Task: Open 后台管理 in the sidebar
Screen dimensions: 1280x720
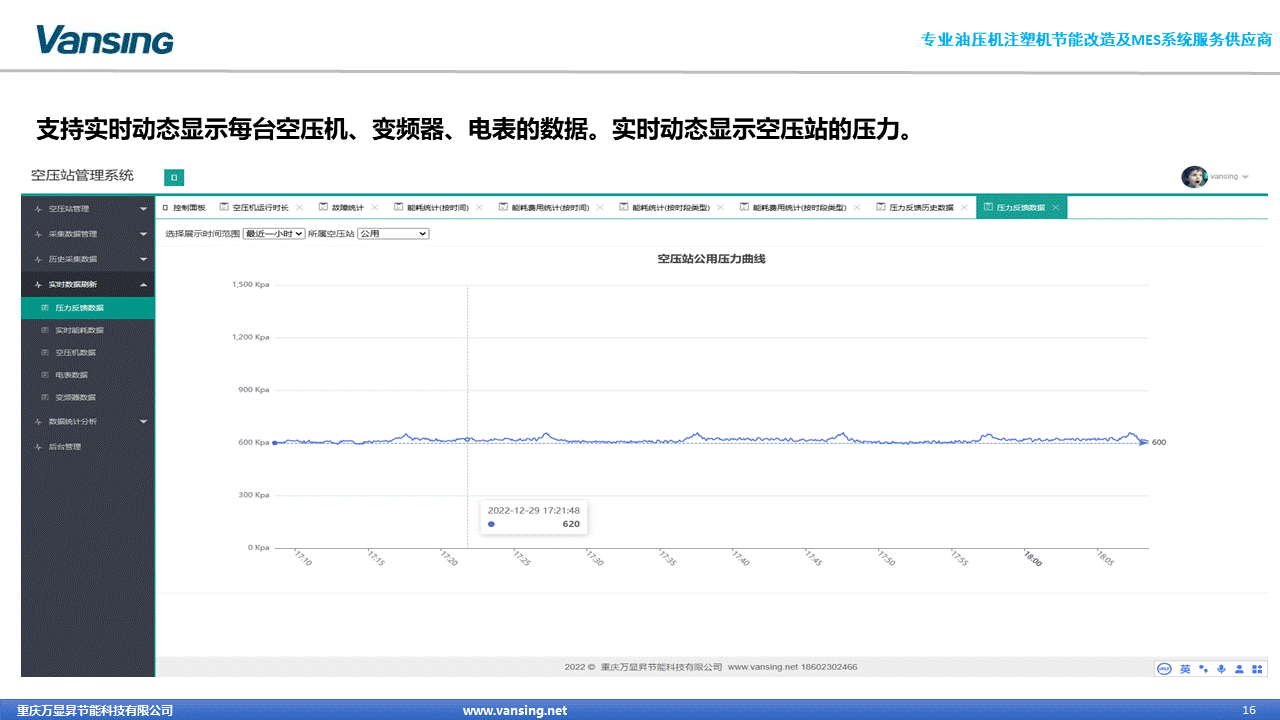Action: (x=65, y=447)
